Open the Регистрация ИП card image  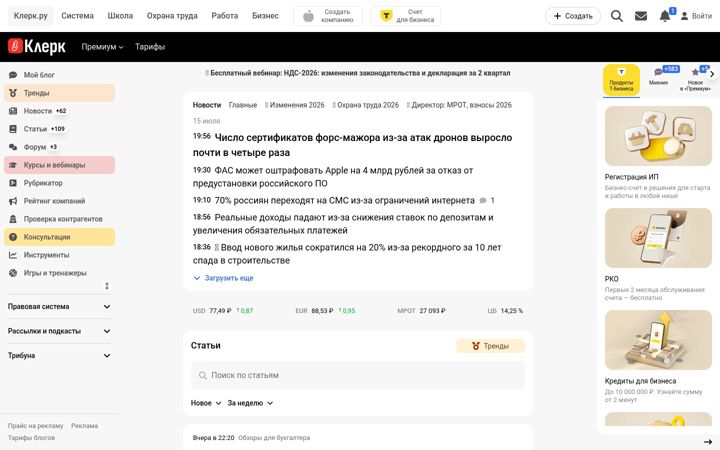tap(658, 136)
